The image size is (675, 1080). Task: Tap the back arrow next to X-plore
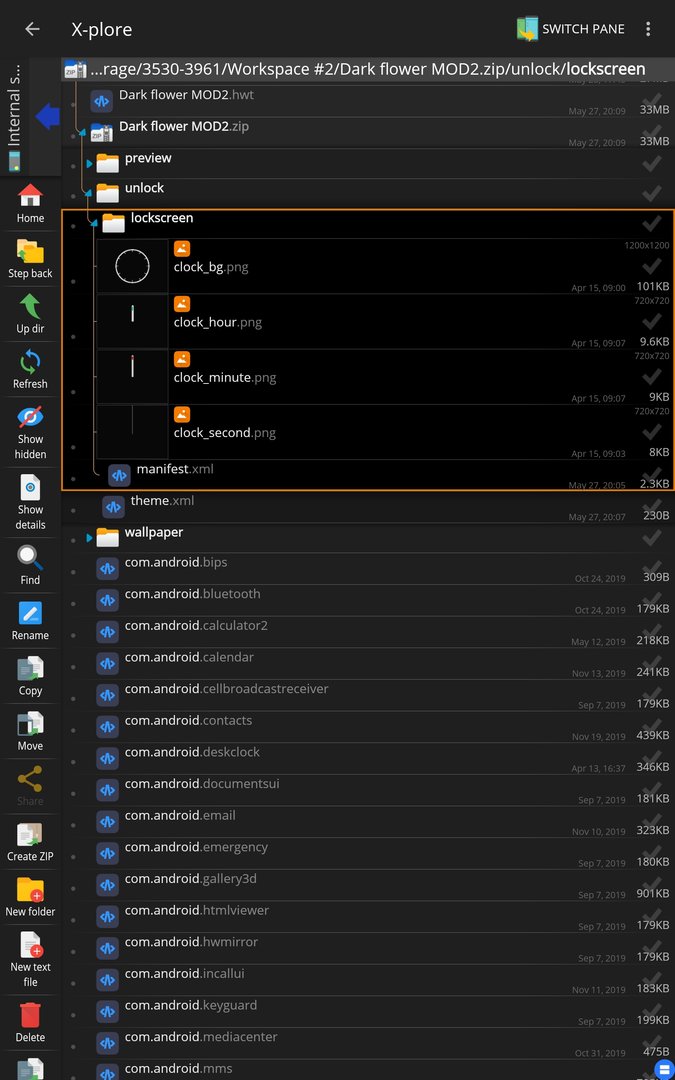[x=32, y=29]
